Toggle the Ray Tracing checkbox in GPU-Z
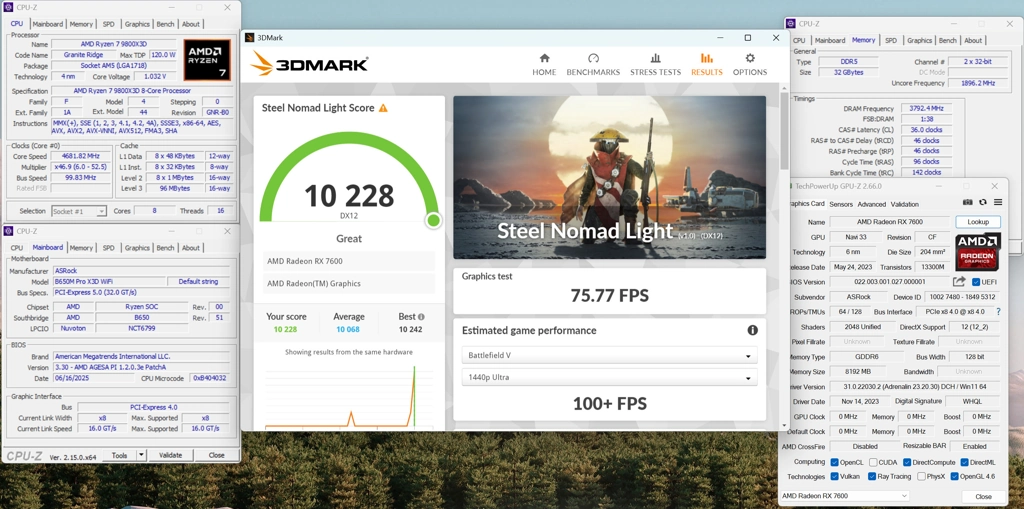Screen dimensions: 1024x509 [872, 476]
